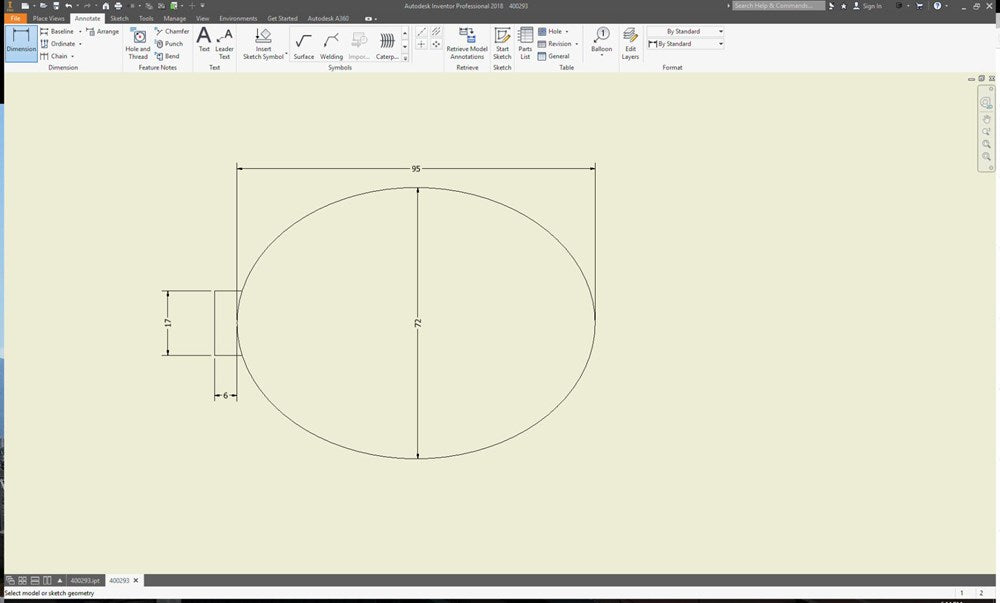Choose the Leader Text tool

224,43
